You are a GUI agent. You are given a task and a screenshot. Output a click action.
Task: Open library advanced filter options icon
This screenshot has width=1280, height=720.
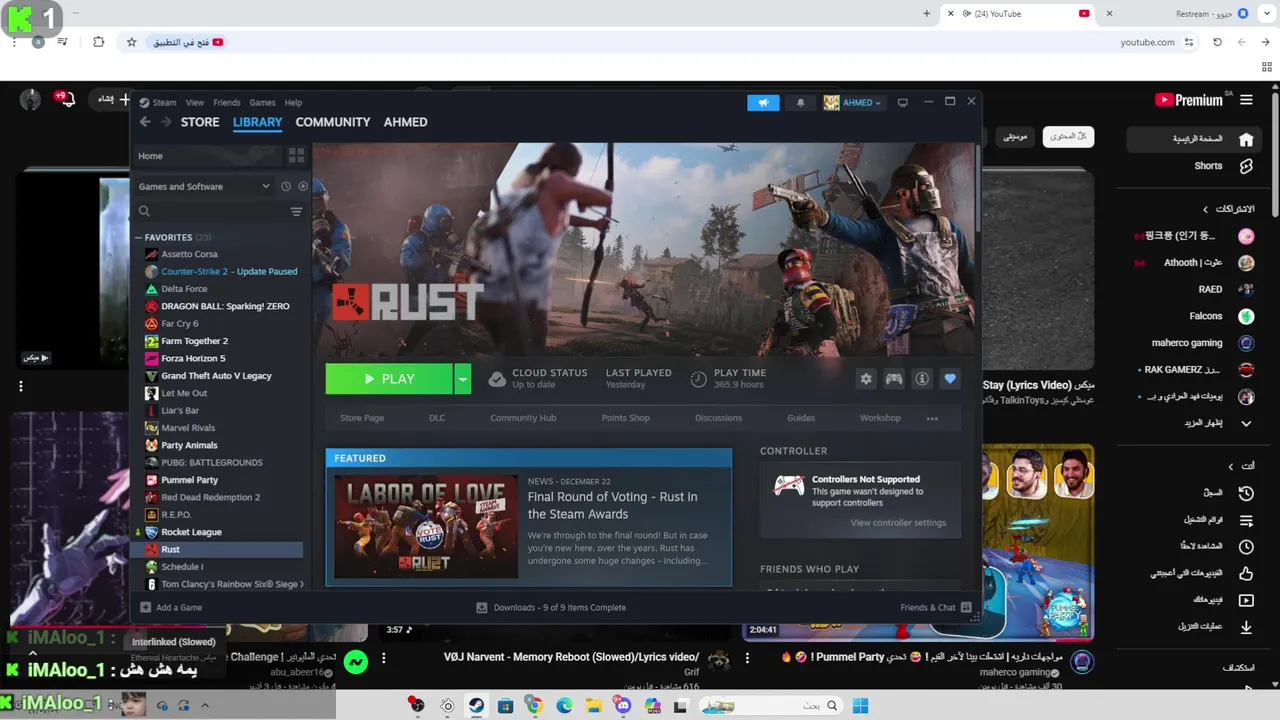point(296,211)
